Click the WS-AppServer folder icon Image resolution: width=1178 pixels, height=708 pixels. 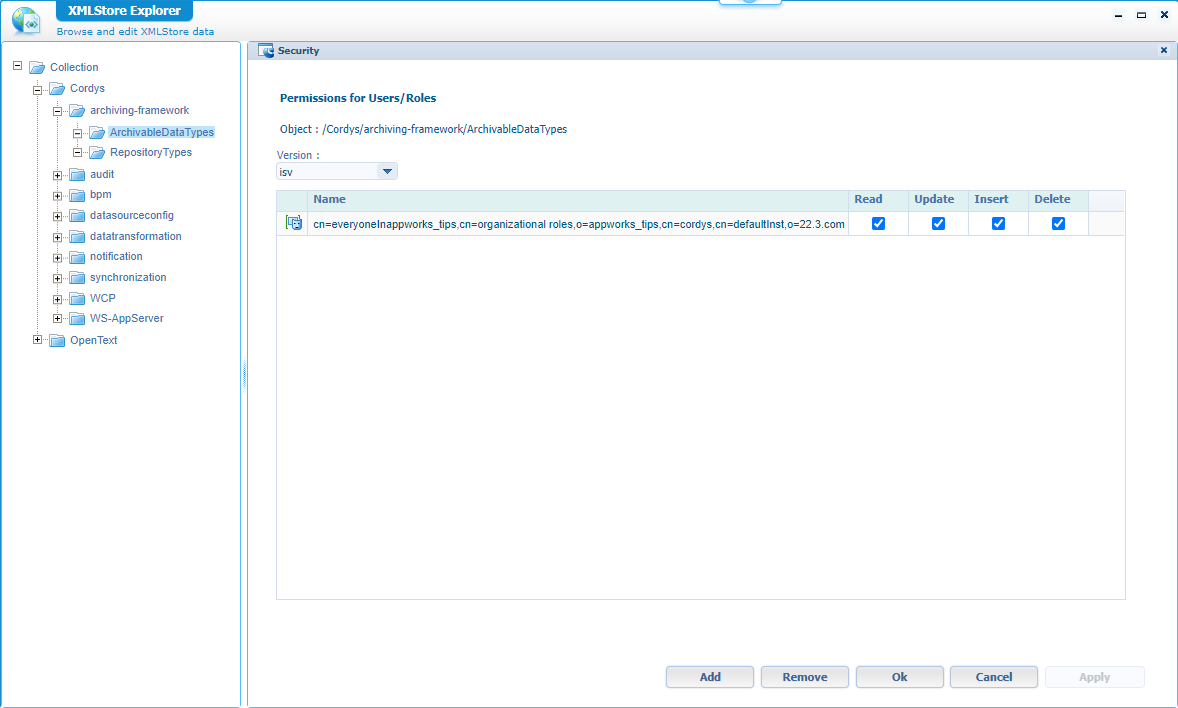(x=77, y=319)
